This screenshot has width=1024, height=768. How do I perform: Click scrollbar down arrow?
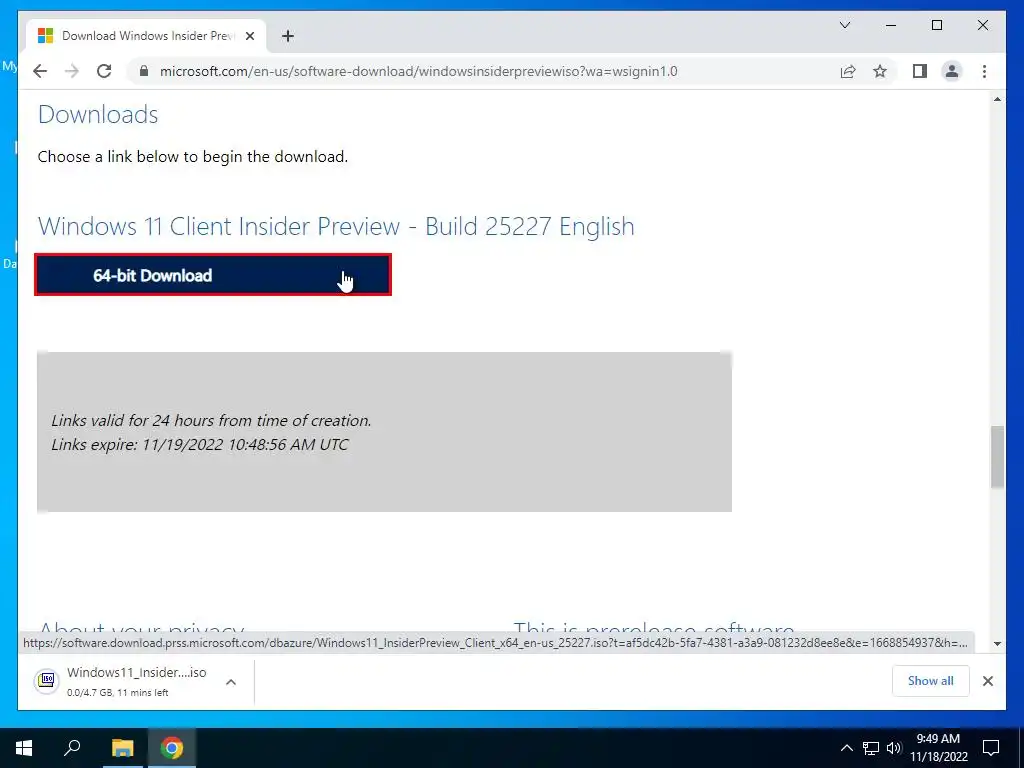997,644
